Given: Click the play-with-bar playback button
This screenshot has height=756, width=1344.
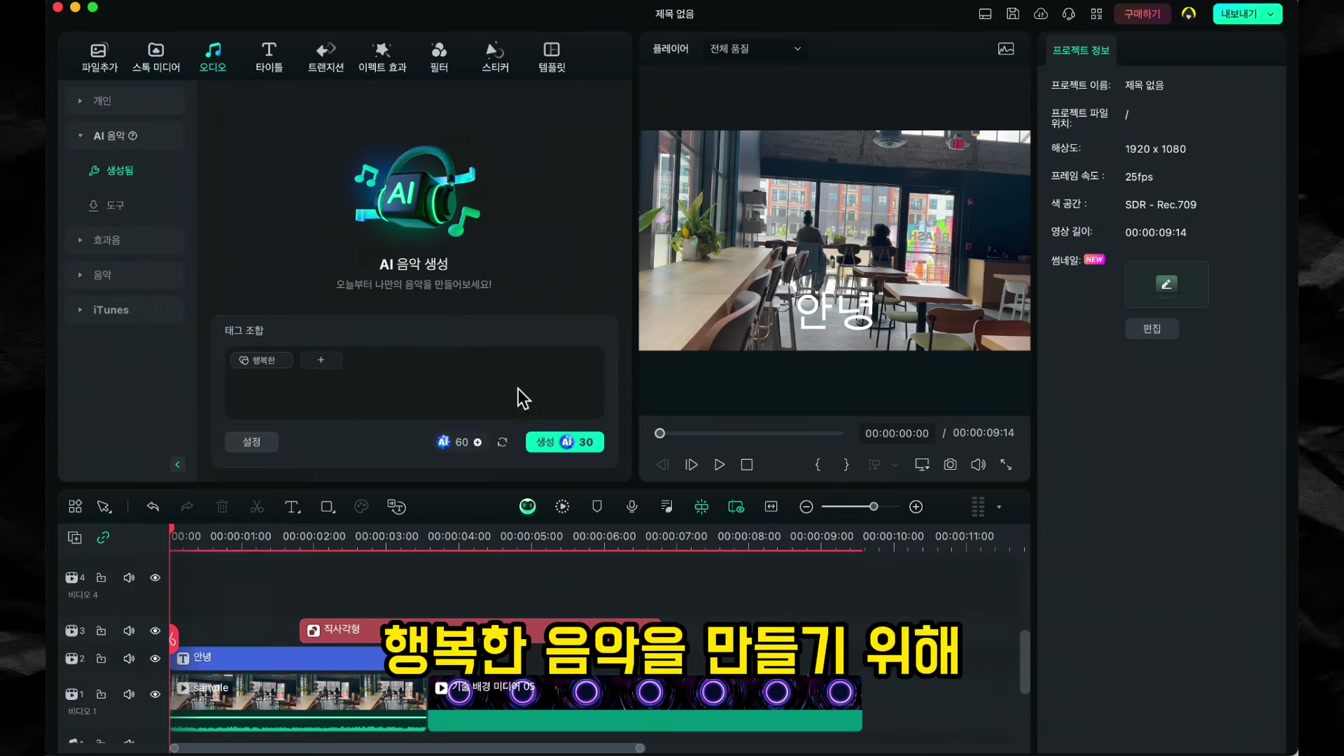Looking at the screenshot, I should pyautogui.click(x=691, y=465).
